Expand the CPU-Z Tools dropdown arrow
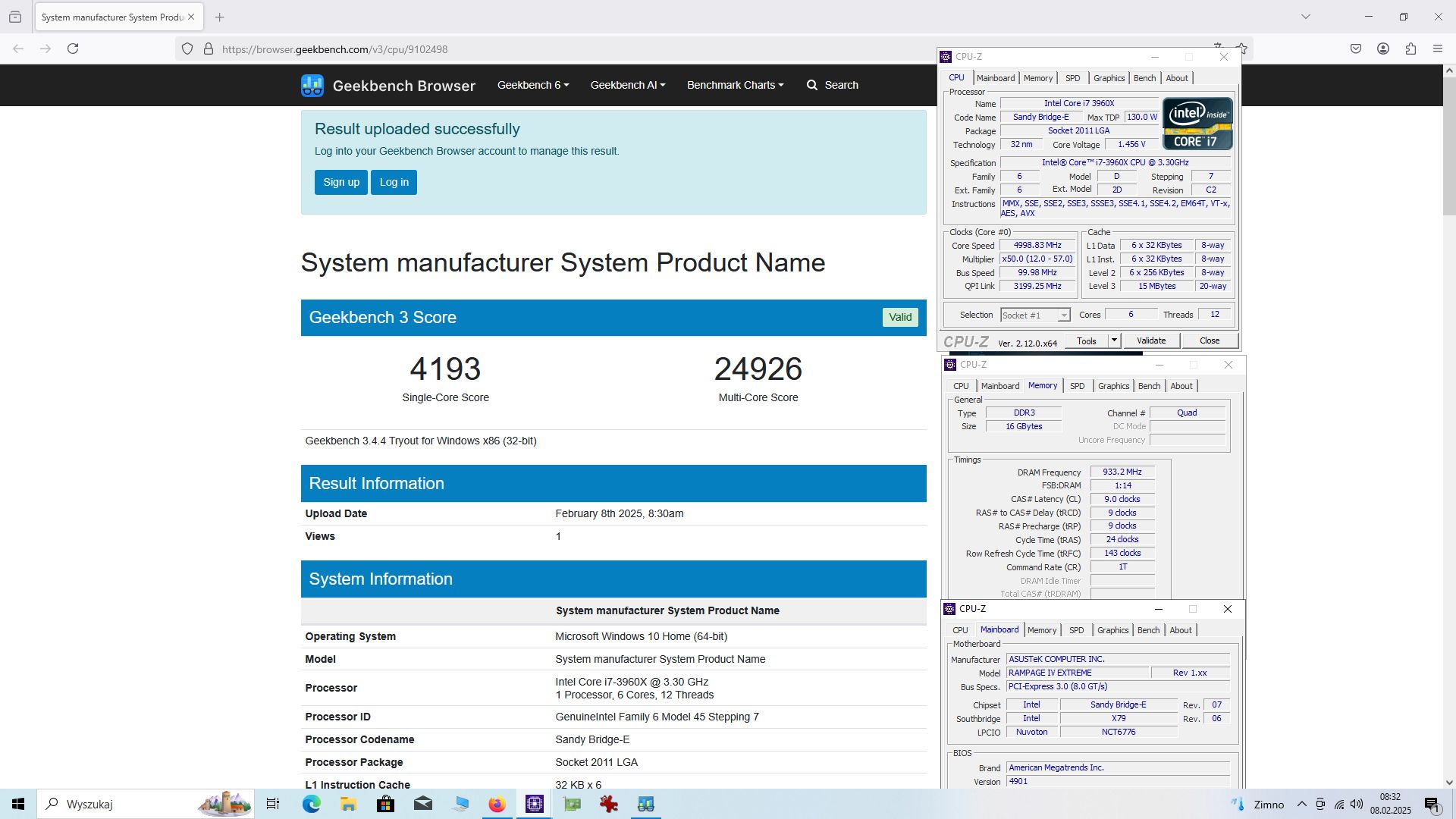1456x819 pixels. (1114, 340)
